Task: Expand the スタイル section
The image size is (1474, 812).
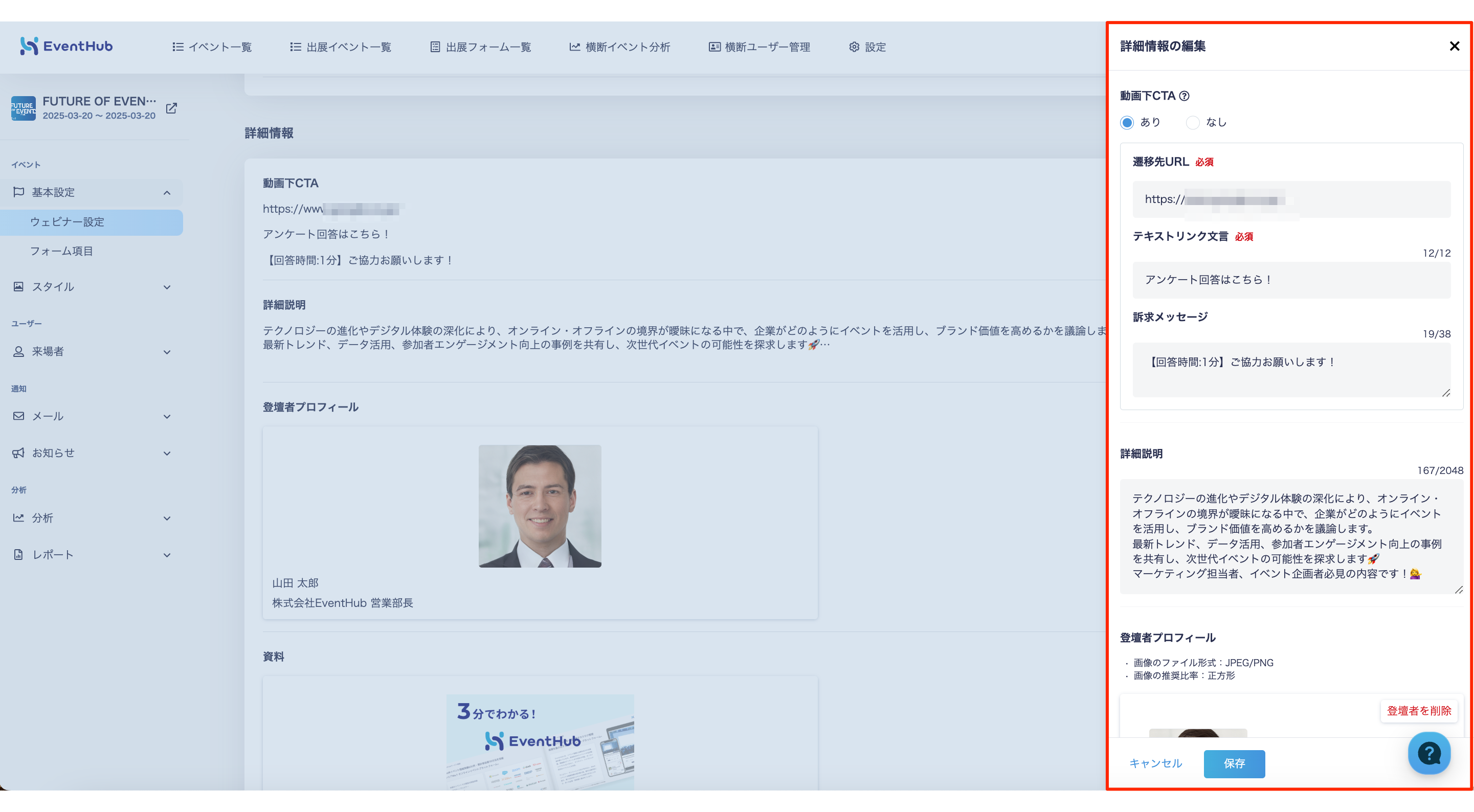Action: coord(167,287)
